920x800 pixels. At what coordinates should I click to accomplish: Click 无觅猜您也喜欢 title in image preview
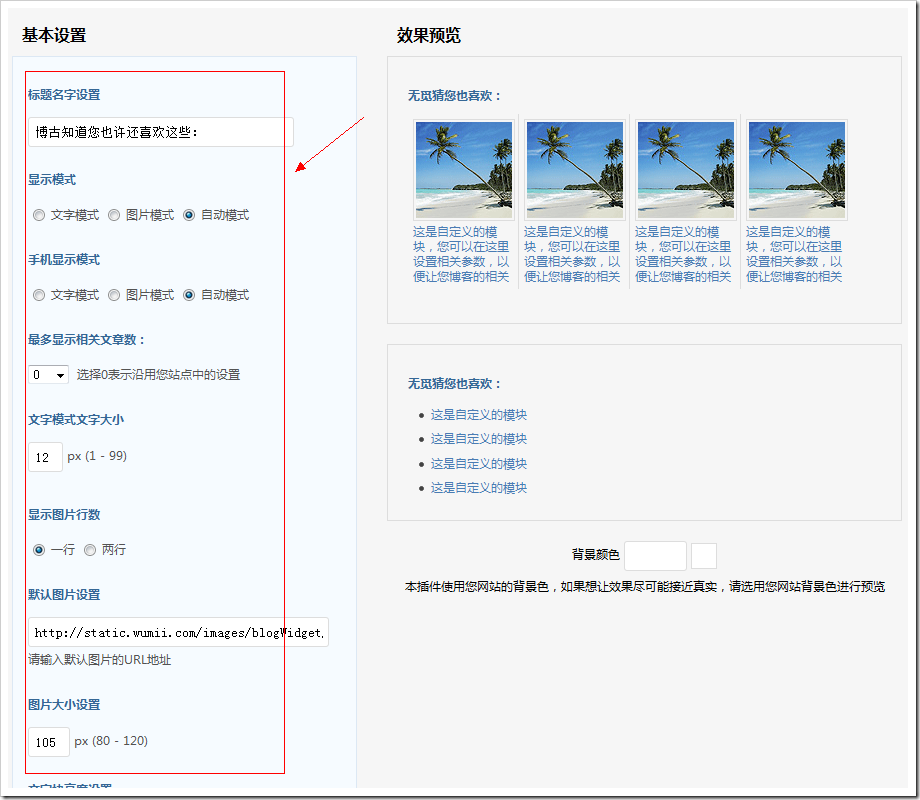point(455,96)
